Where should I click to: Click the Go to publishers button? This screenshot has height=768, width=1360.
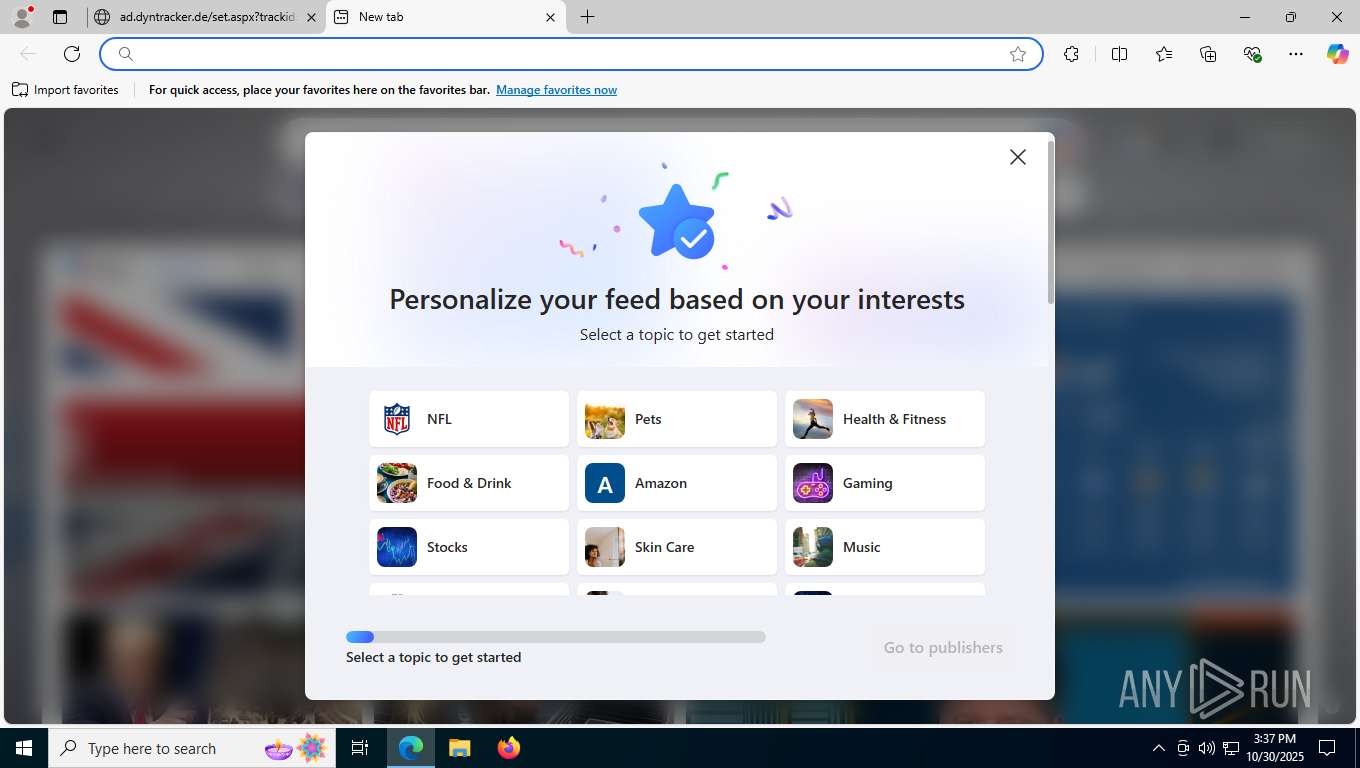point(943,648)
